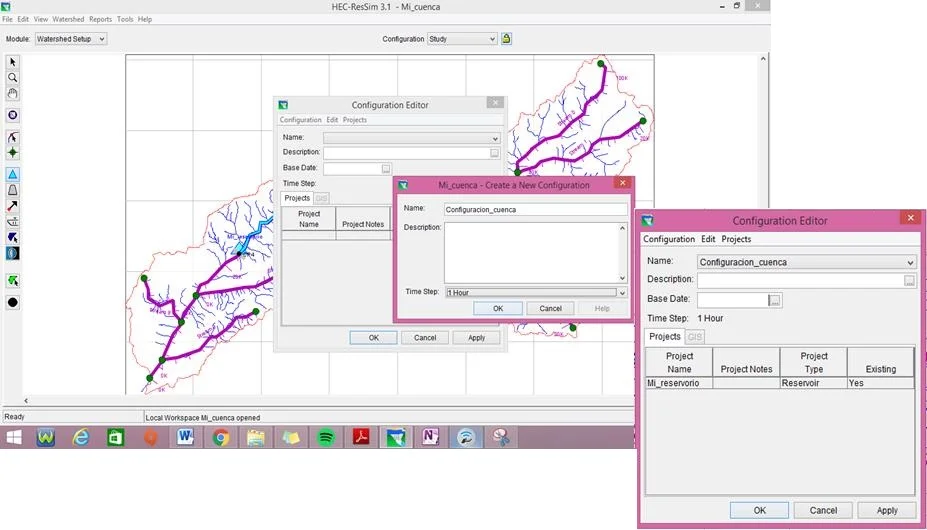The height and width of the screenshot is (530, 927).
Task: Click Apply in background Configuration Editor
Action: coord(477,338)
